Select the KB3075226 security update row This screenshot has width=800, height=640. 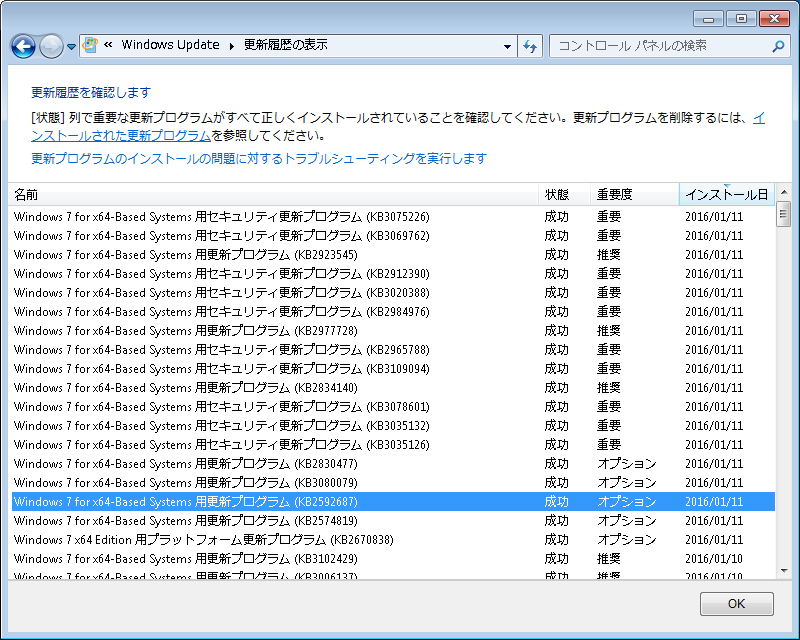(x=393, y=217)
